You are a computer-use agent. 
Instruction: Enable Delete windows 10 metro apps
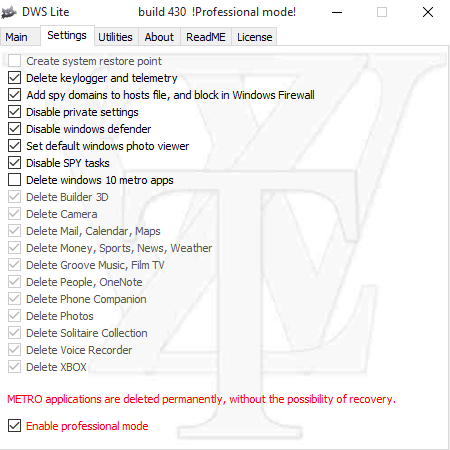[15, 180]
